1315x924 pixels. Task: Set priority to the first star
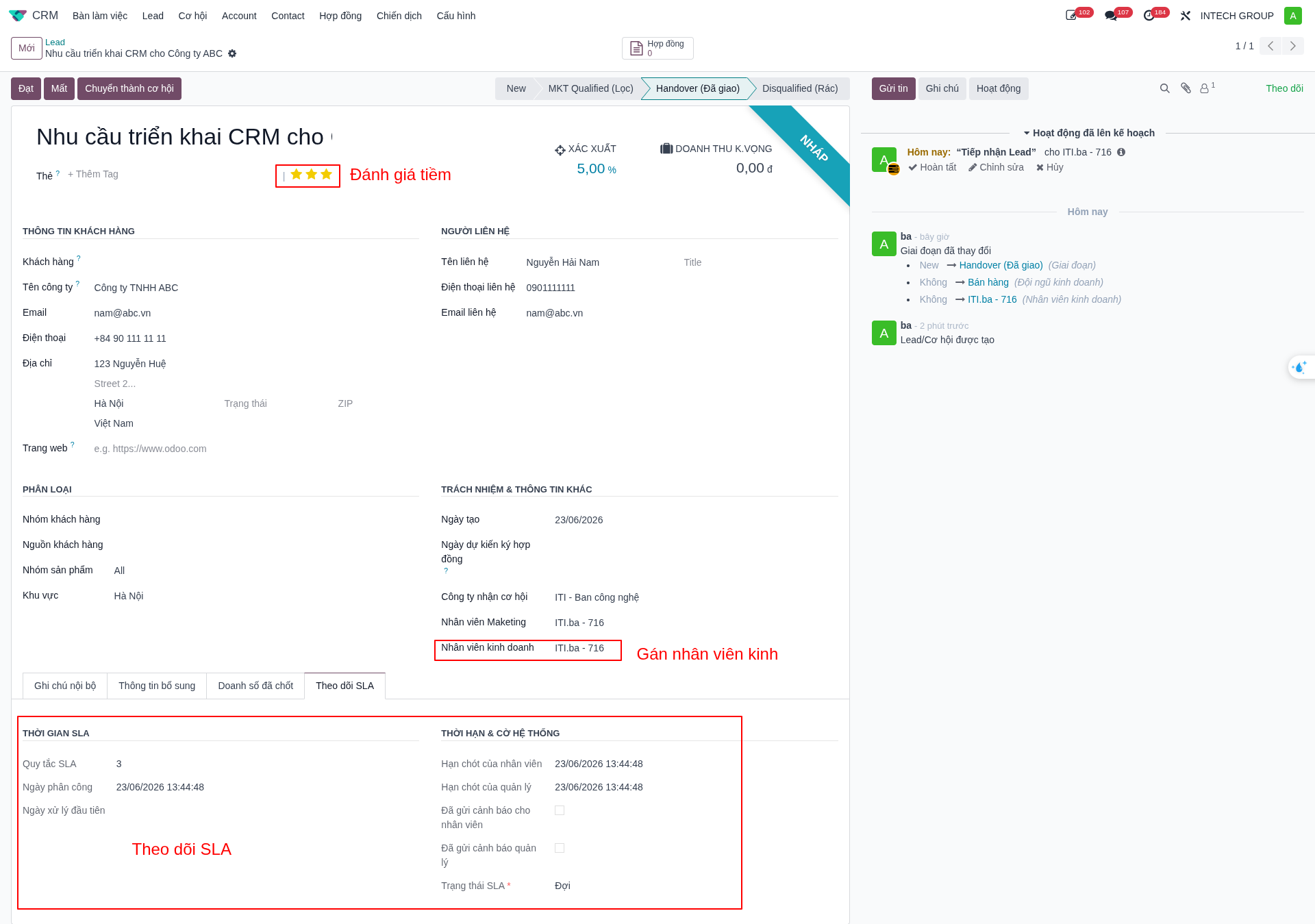pos(296,175)
